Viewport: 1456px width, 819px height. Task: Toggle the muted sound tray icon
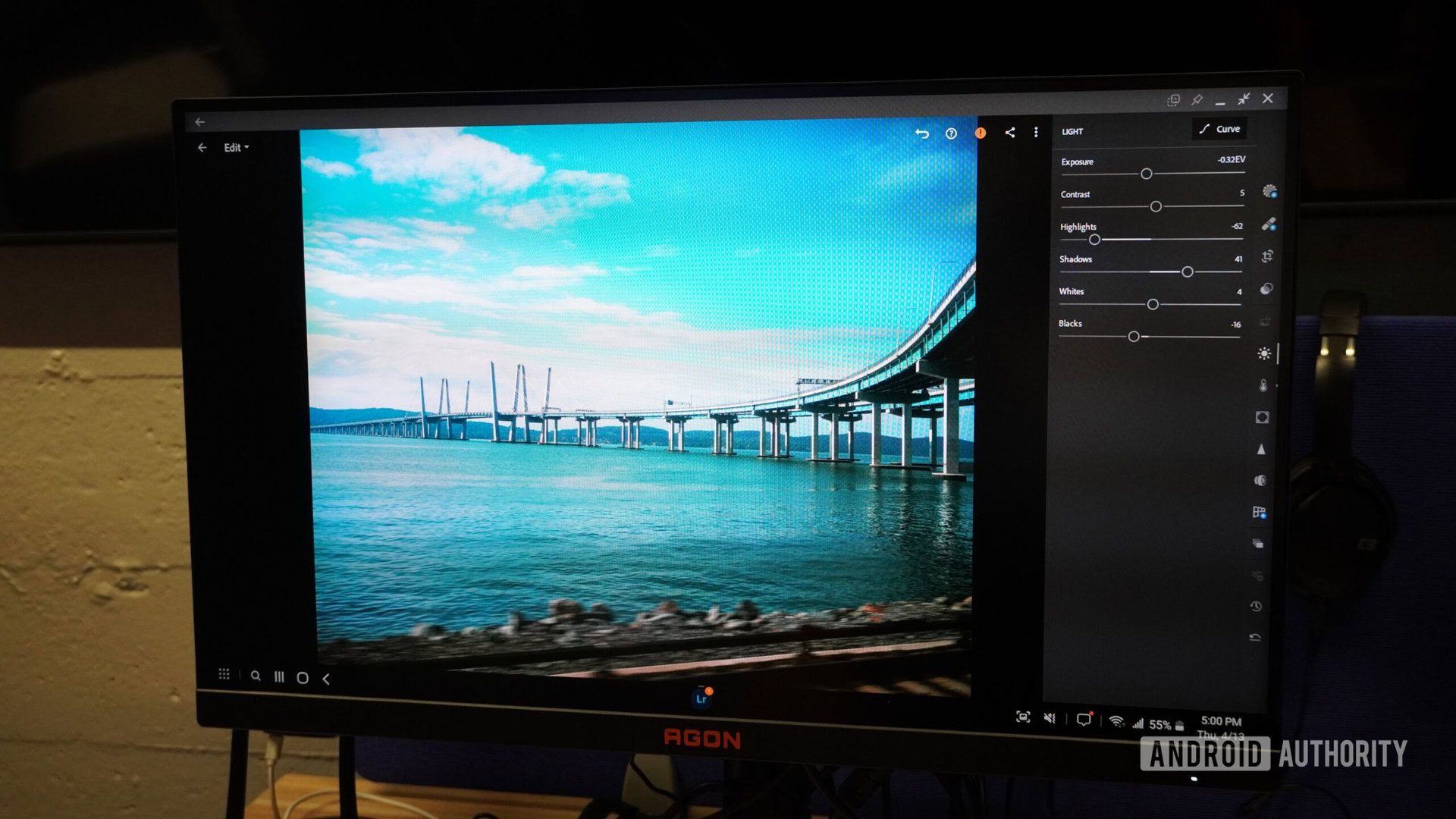pyautogui.click(x=1050, y=718)
